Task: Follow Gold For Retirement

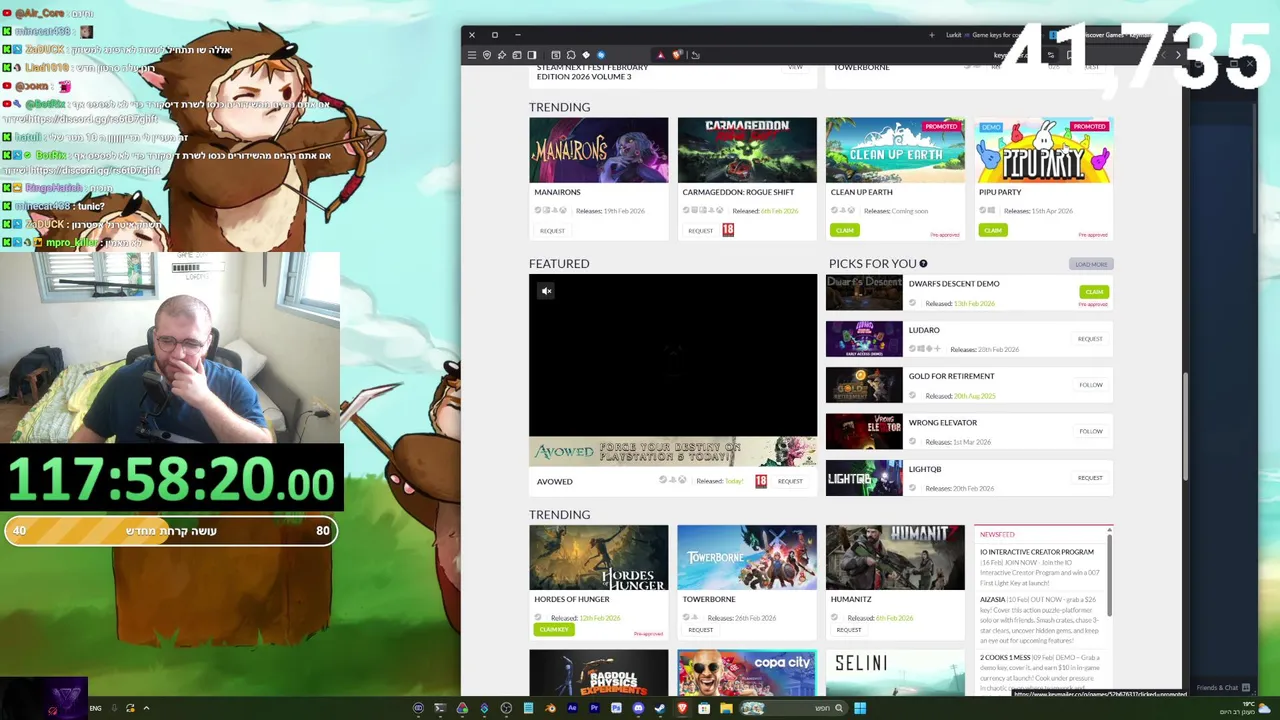Action: pyautogui.click(x=1091, y=385)
